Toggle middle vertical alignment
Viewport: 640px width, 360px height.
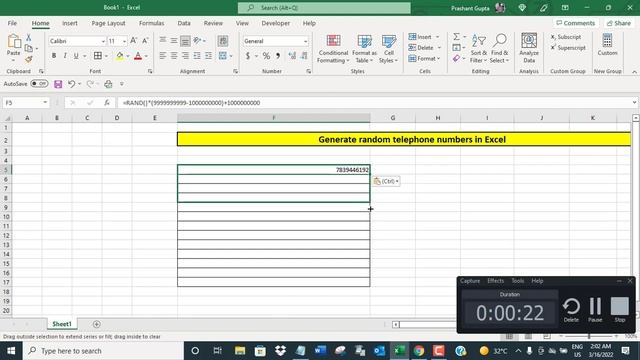click(x=174, y=40)
